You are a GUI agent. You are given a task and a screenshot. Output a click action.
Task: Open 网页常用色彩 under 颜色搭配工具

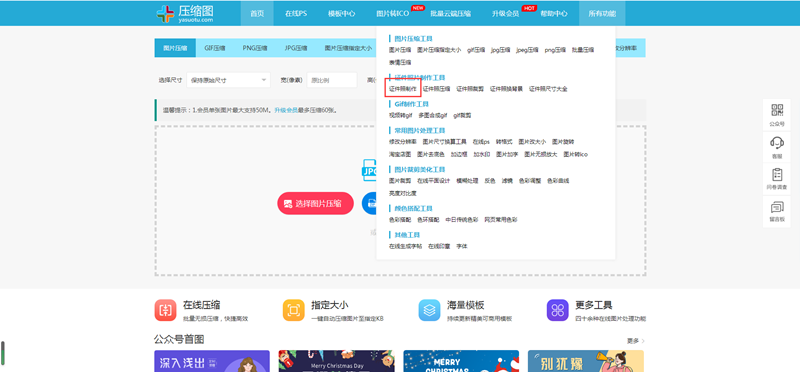pyautogui.click(x=501, y=219)
